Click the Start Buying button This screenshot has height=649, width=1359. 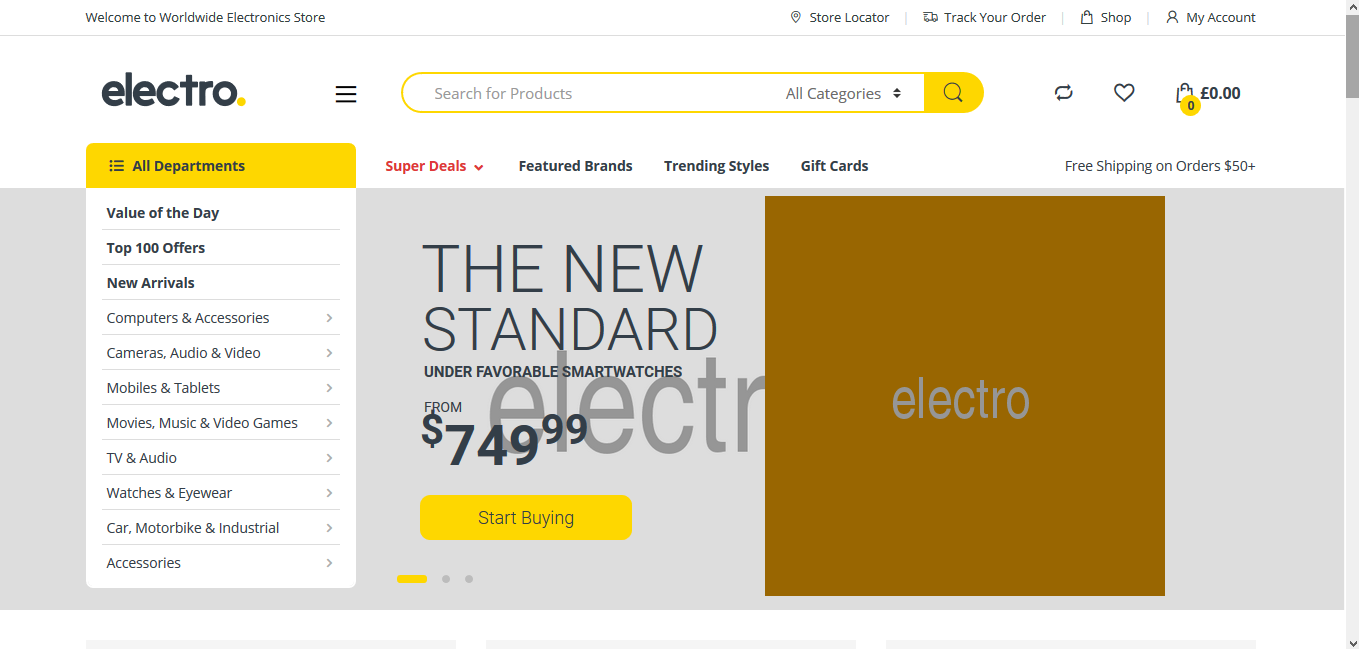526,517
